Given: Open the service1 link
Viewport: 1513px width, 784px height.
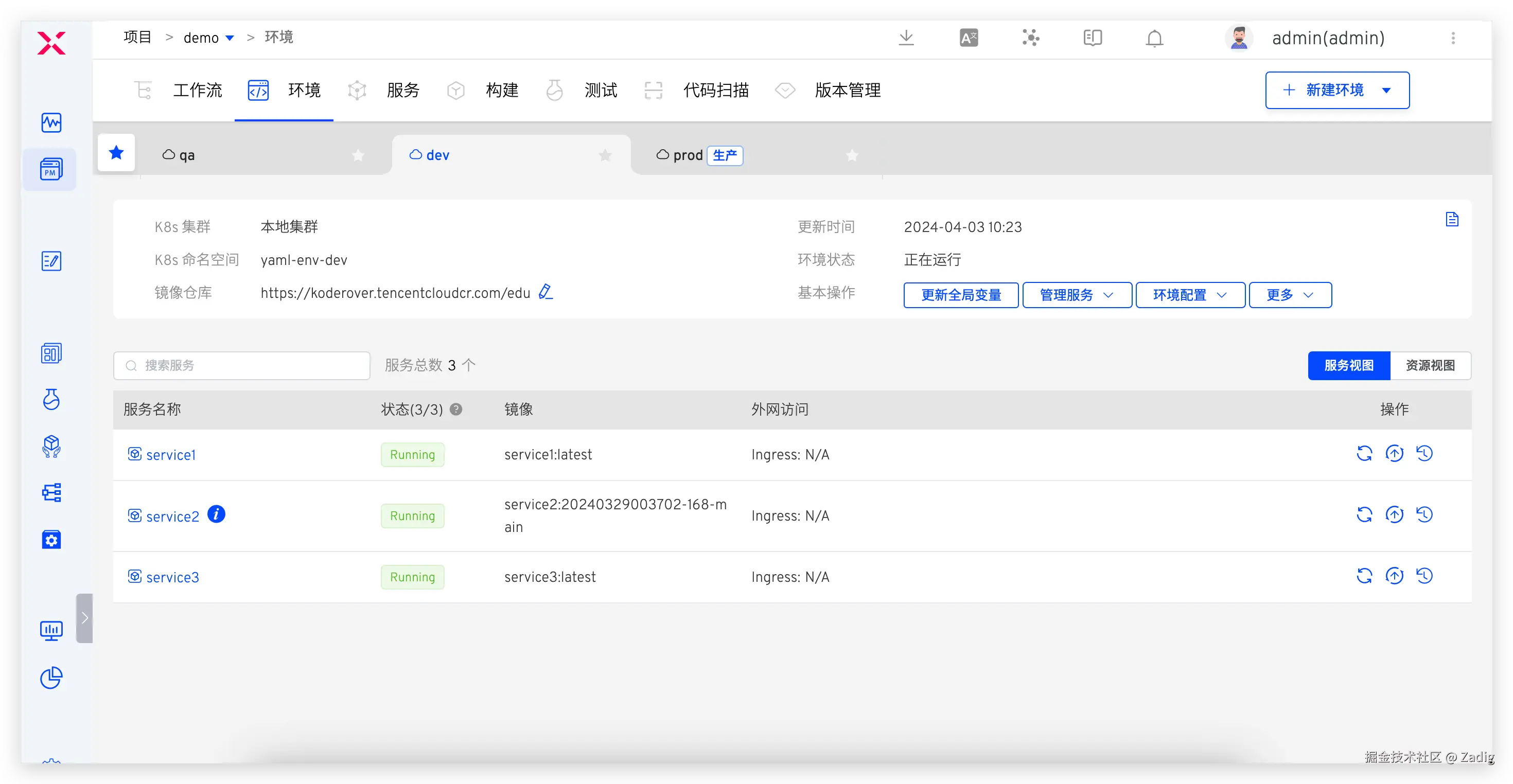Looking at the screenshot, I should [170, 455].
